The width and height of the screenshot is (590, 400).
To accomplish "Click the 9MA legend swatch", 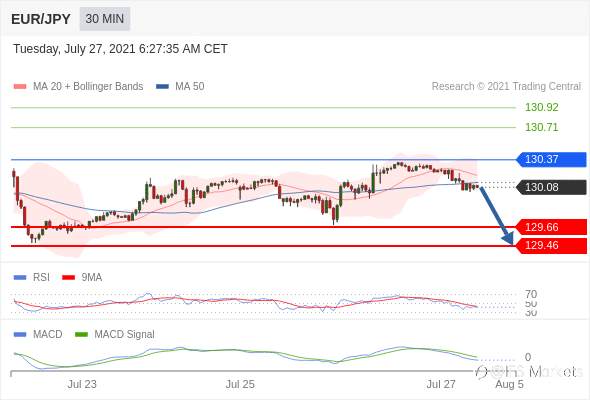I will [x=68, y=278].
